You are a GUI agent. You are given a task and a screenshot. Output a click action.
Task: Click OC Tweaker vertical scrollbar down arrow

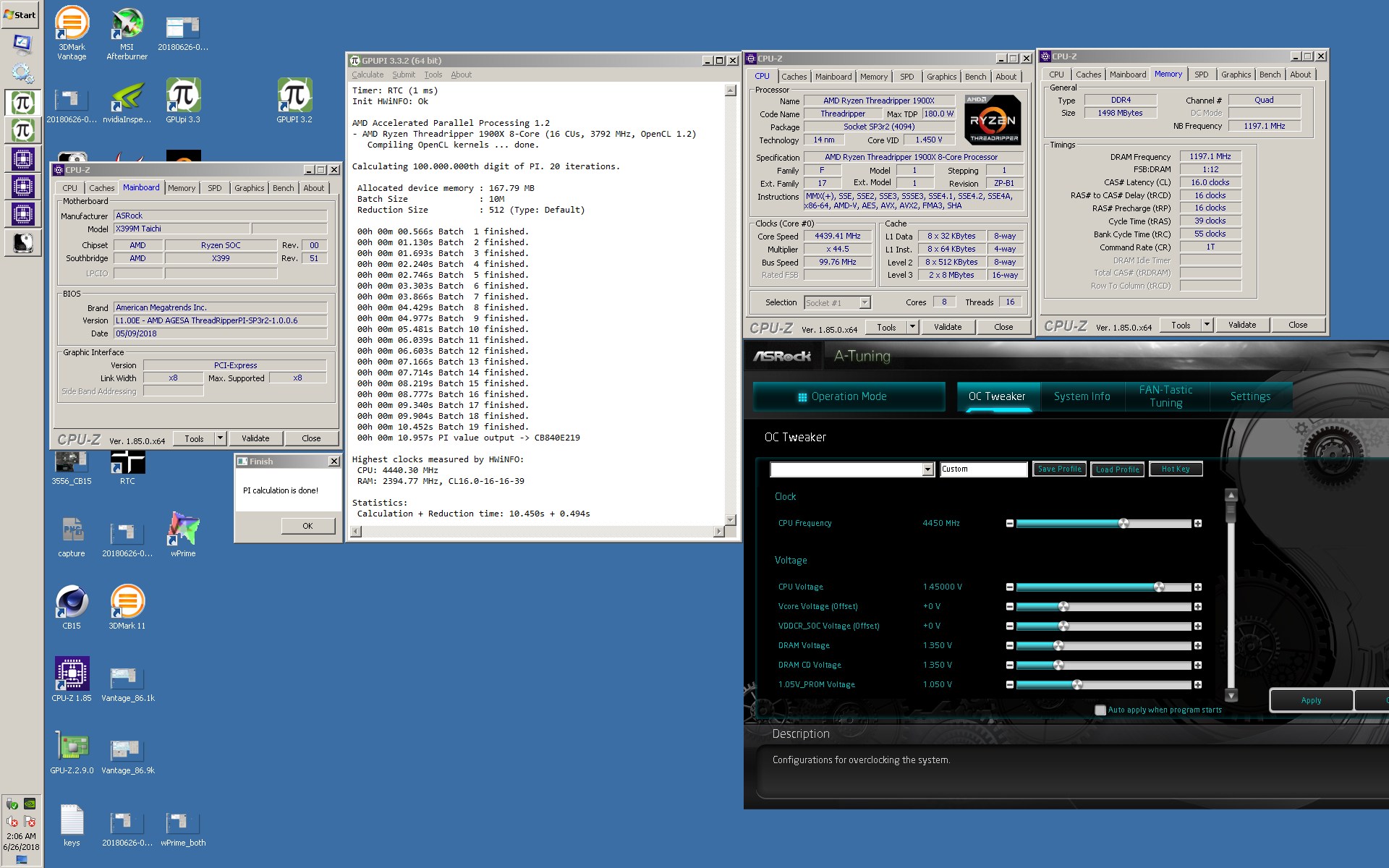pos(1231,695)
